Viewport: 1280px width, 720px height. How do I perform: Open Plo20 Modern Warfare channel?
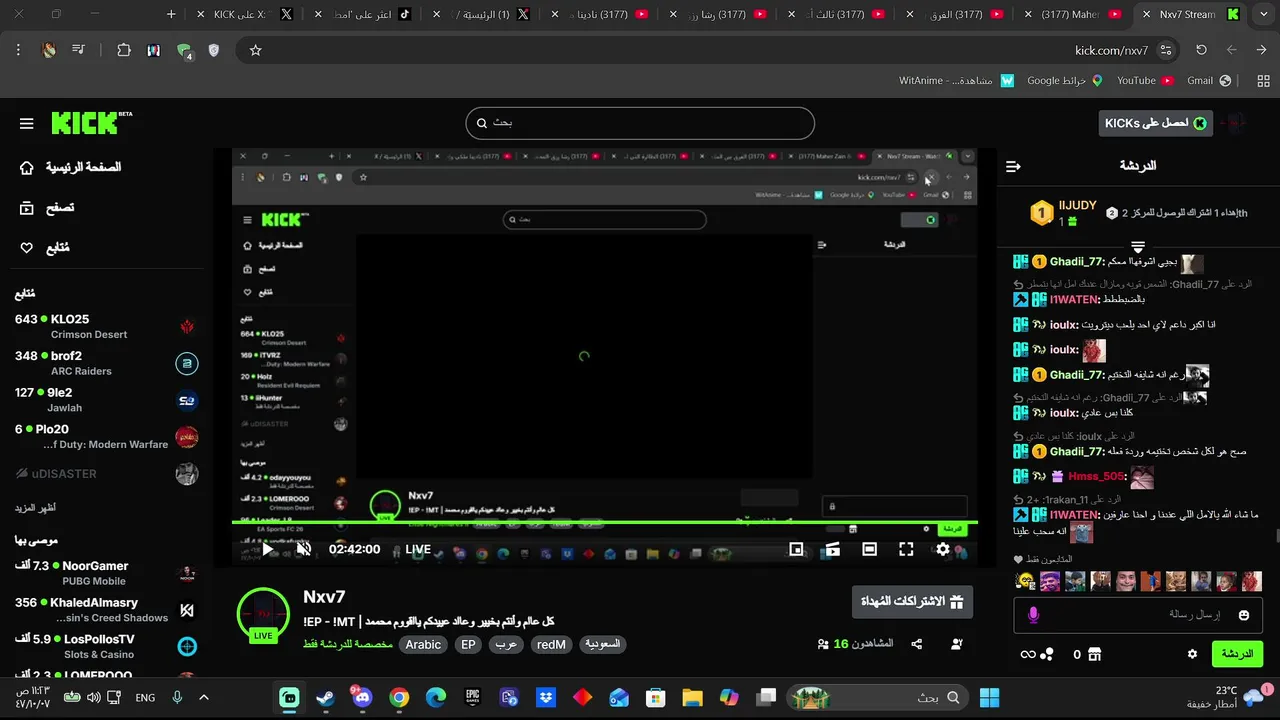(x=106, y=437)
